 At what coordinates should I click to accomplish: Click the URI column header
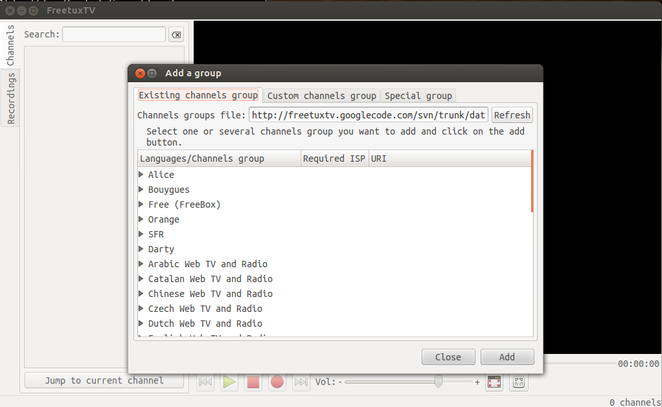(x=450, y=159)
